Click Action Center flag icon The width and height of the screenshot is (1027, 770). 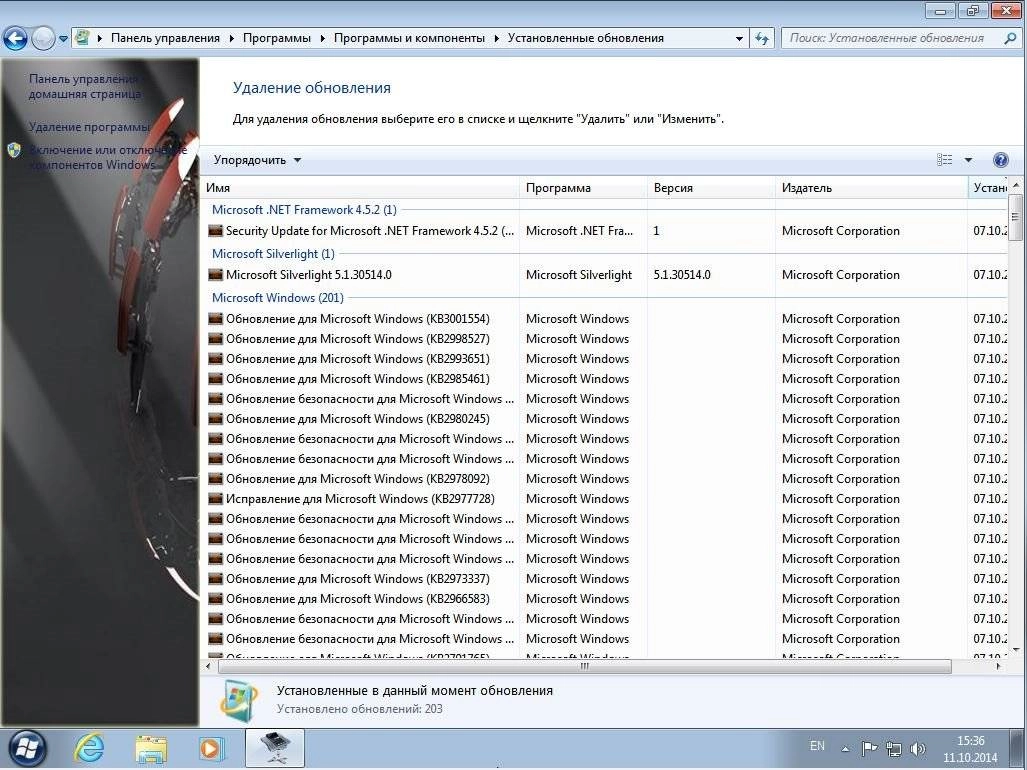click(869, 748)
